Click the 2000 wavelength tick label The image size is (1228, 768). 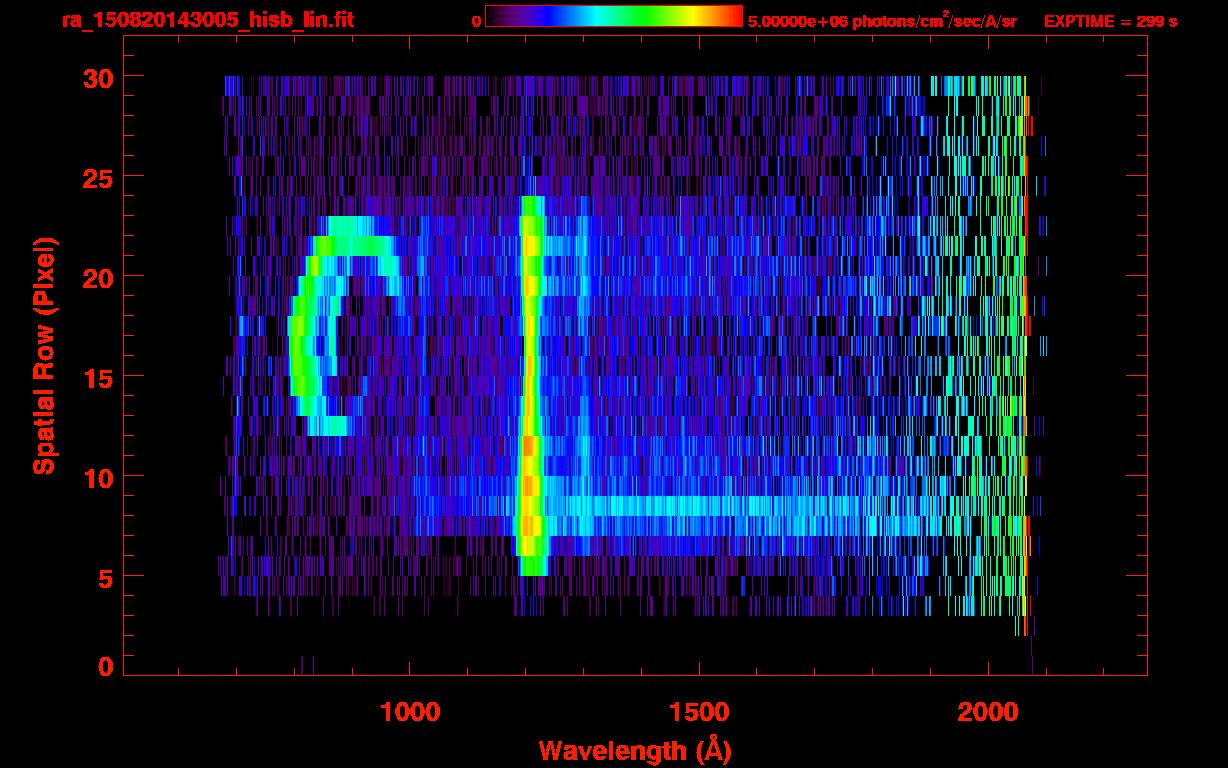[x=988, y=711]
